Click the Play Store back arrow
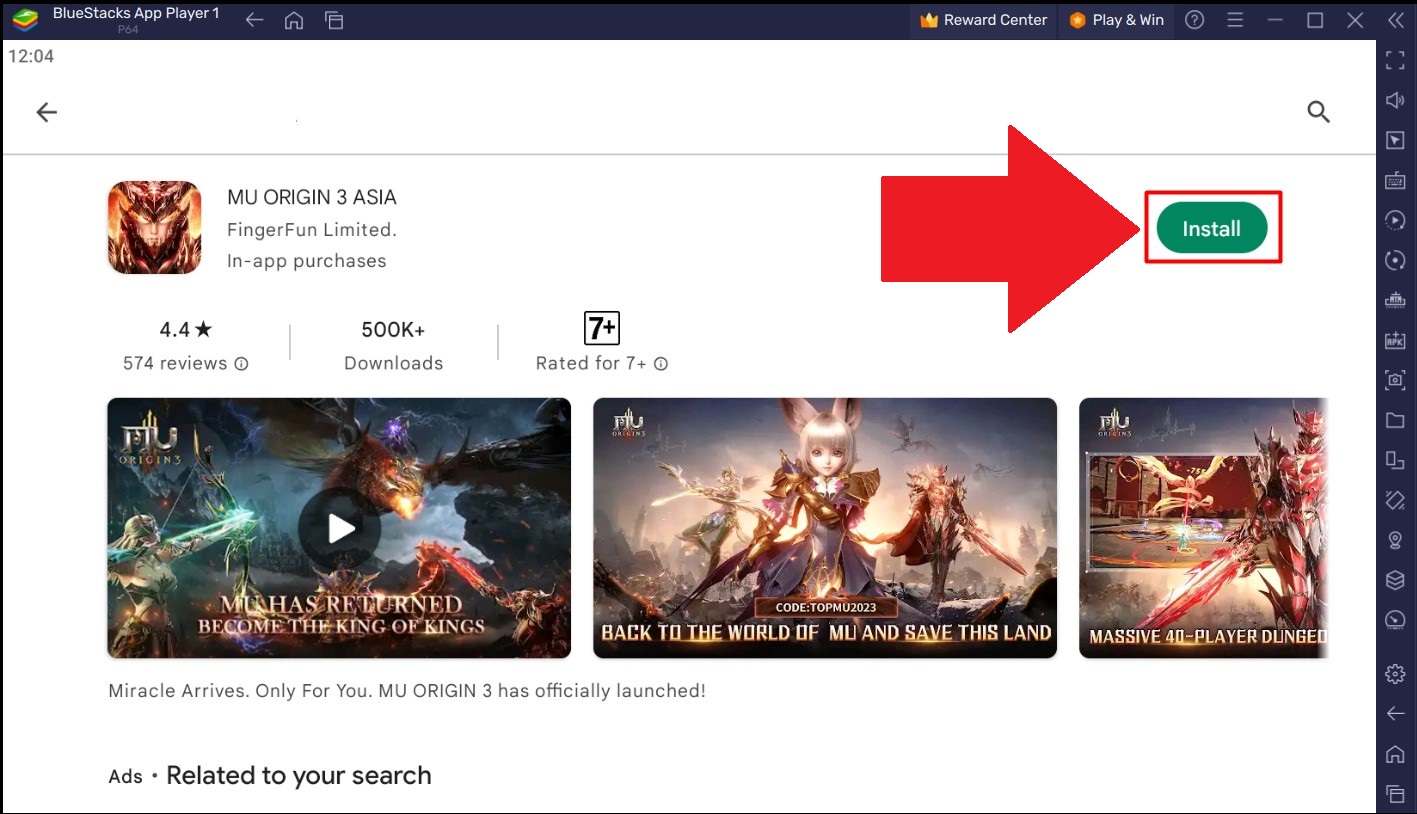 point(46,112)
